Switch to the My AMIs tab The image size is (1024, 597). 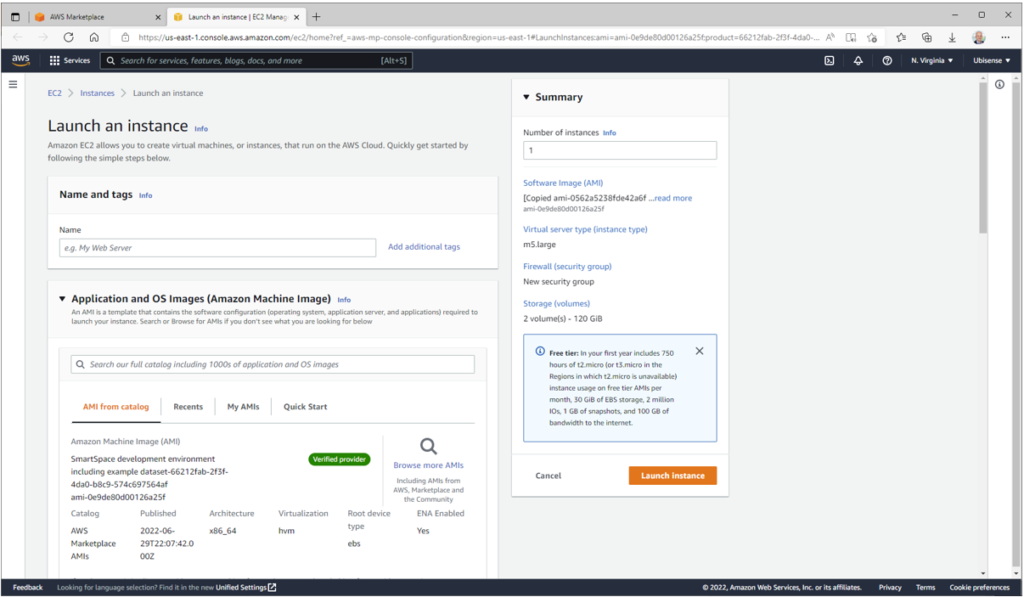point(243,406)
